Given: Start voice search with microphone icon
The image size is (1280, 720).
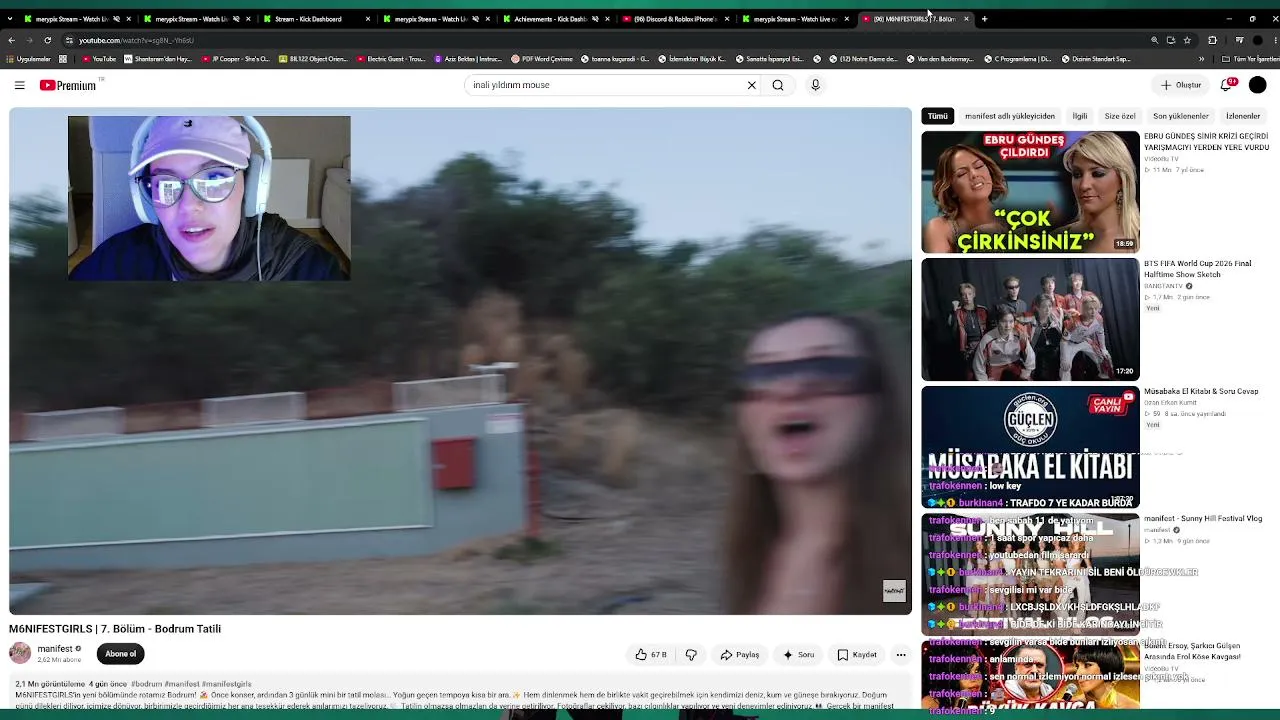Looking at the screenshot, I should pos(815,85).
